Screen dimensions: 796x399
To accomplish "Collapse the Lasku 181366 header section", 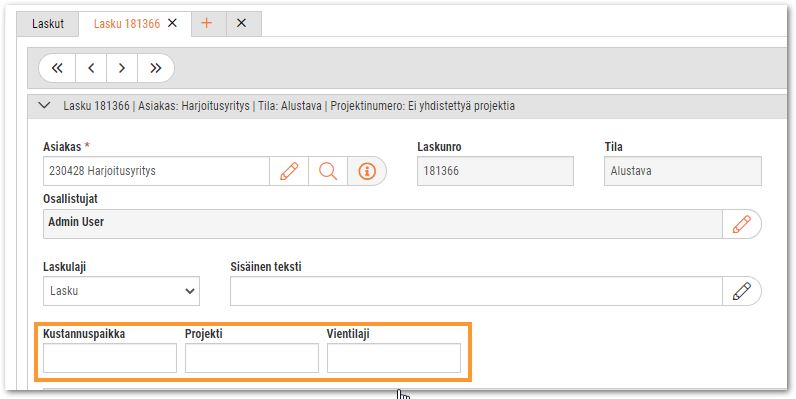I will click(x=45, y=106).
